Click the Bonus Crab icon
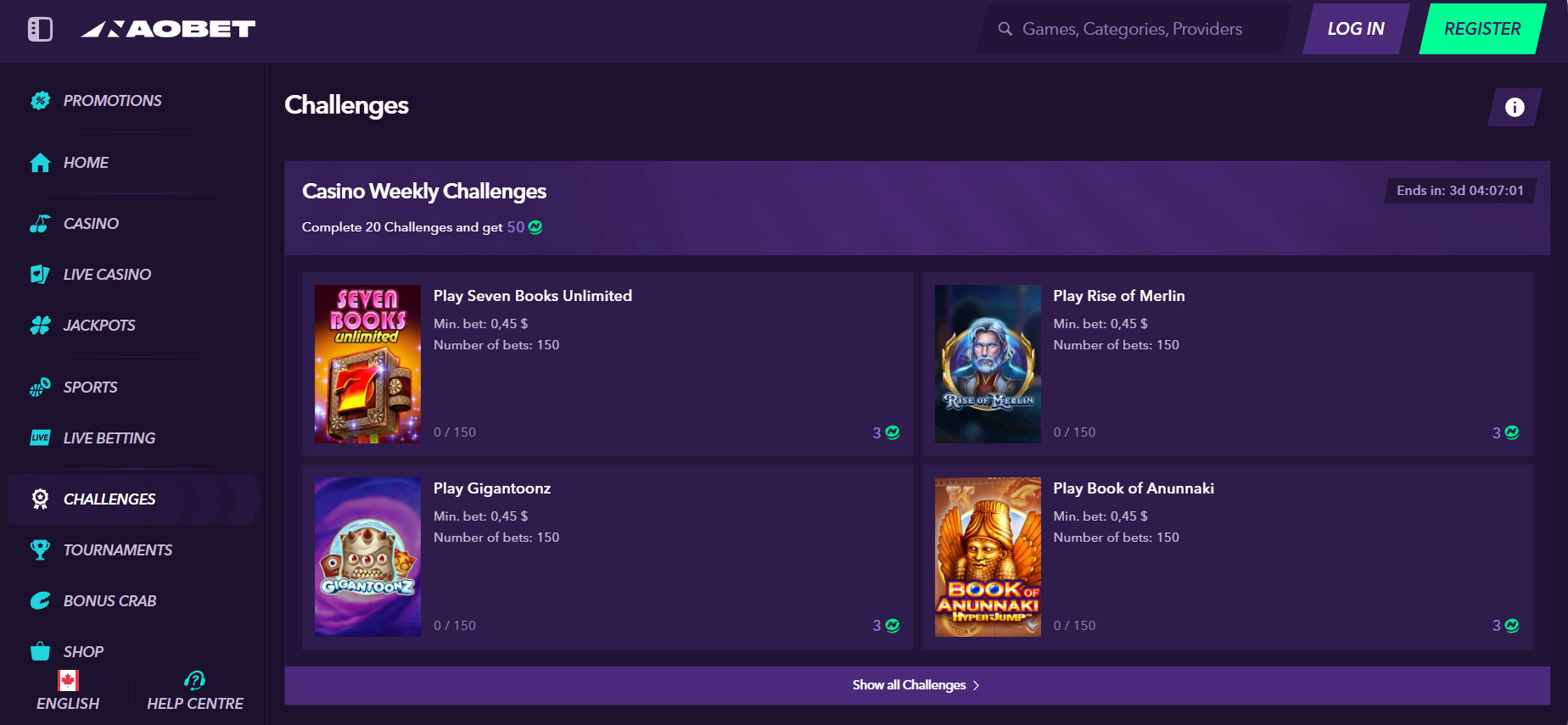Image resolution: width=1568 pixels, height=725 pixels. tap(40, 601)
